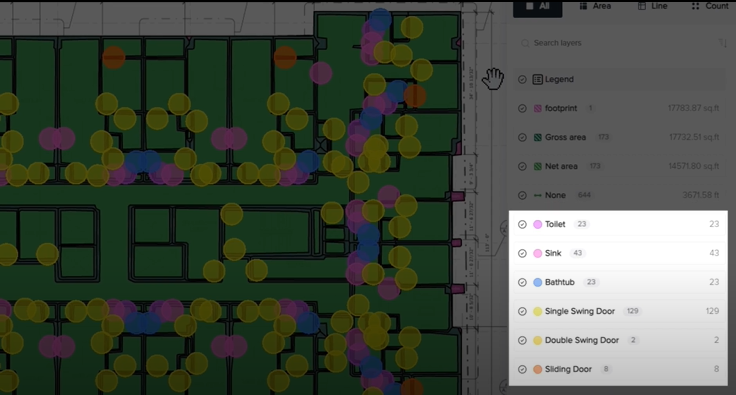Open the Double Swing Door swatch
The image size is (736, 395).
[x=537, y=341]
